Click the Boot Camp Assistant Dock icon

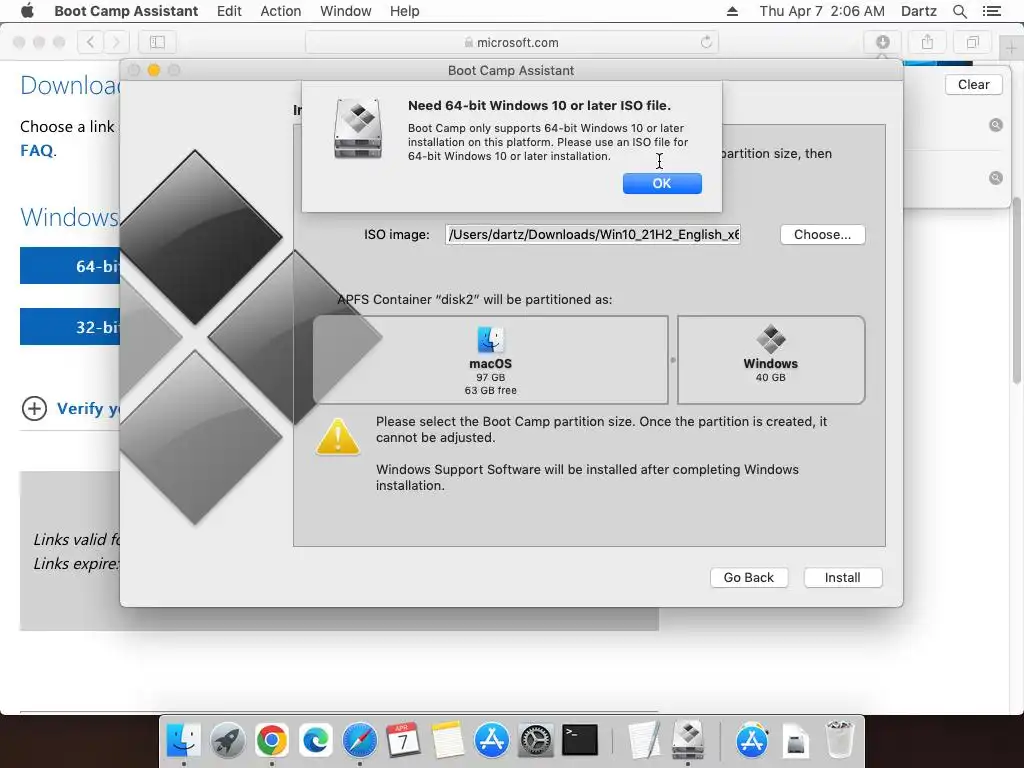[688, 739]
